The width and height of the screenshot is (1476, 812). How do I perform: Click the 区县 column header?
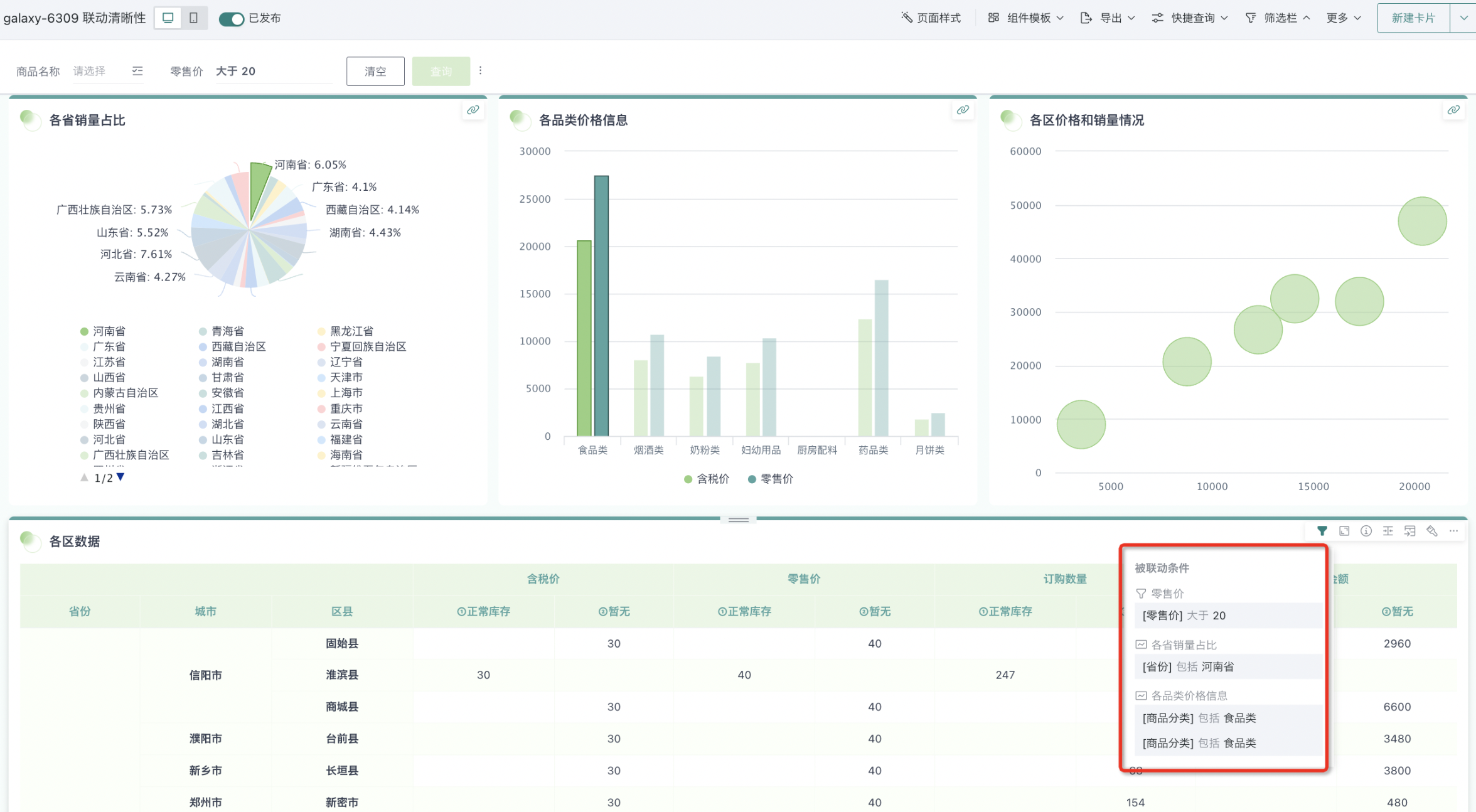(342, 611)
